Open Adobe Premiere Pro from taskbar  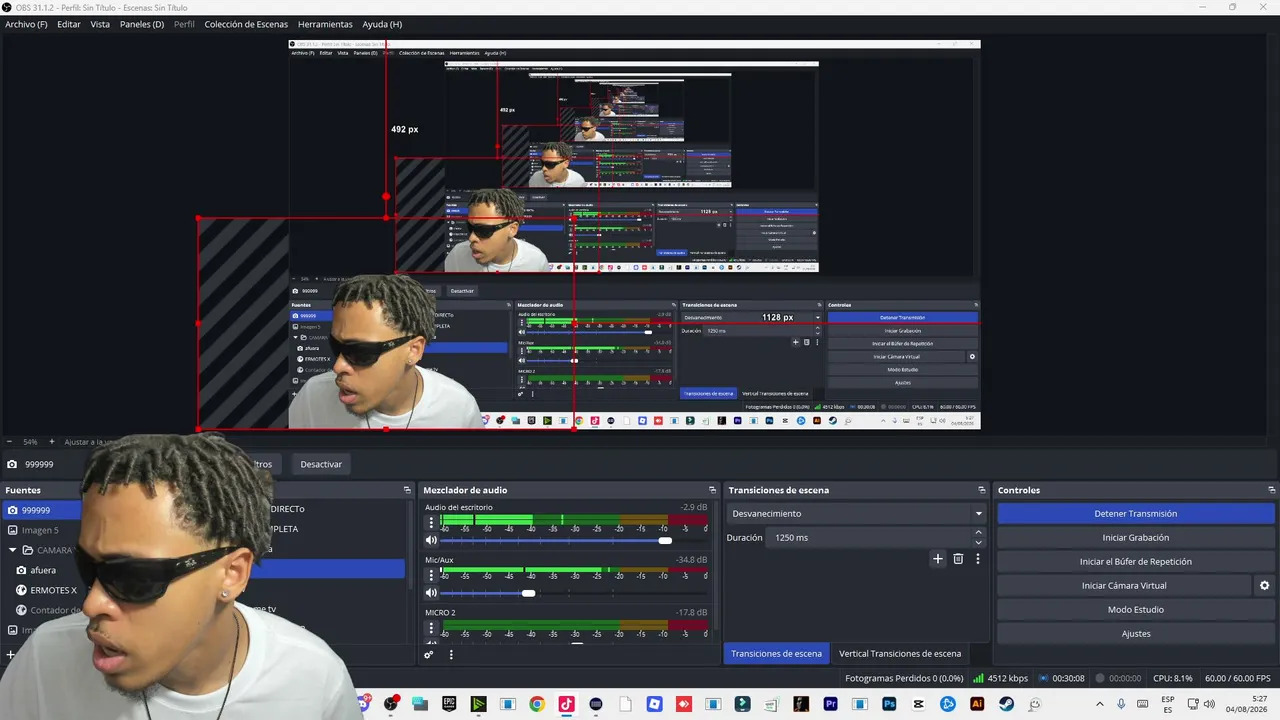coord(830,704)
